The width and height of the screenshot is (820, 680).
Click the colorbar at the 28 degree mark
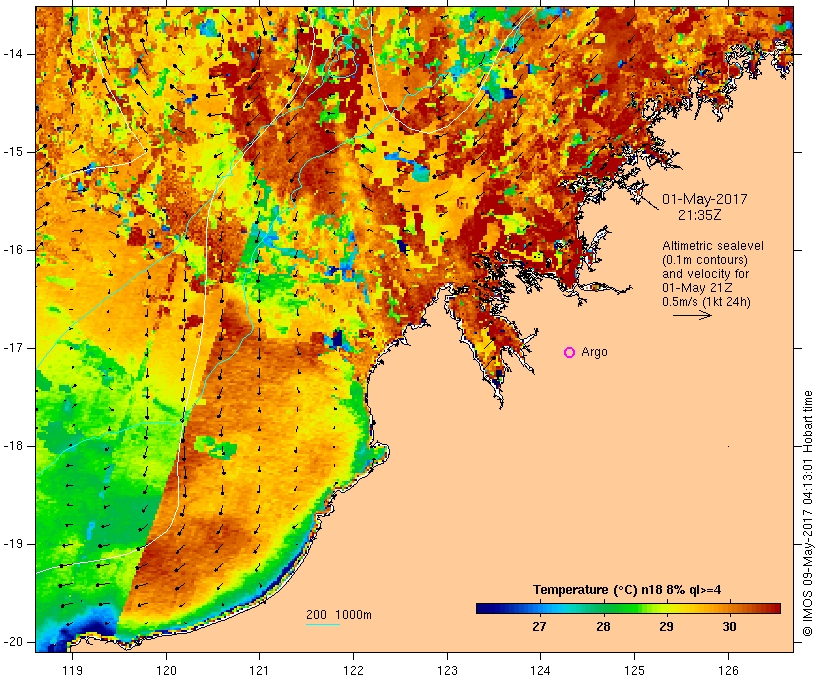coord(603,608)
